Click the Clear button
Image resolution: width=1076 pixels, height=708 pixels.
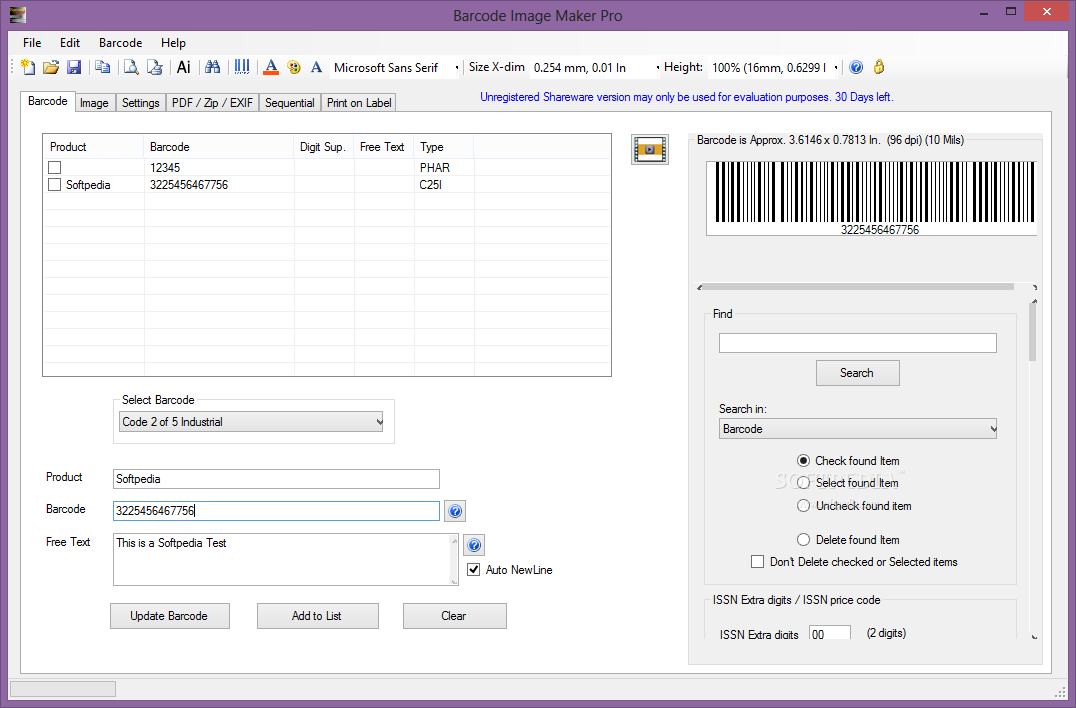(454, 616)
